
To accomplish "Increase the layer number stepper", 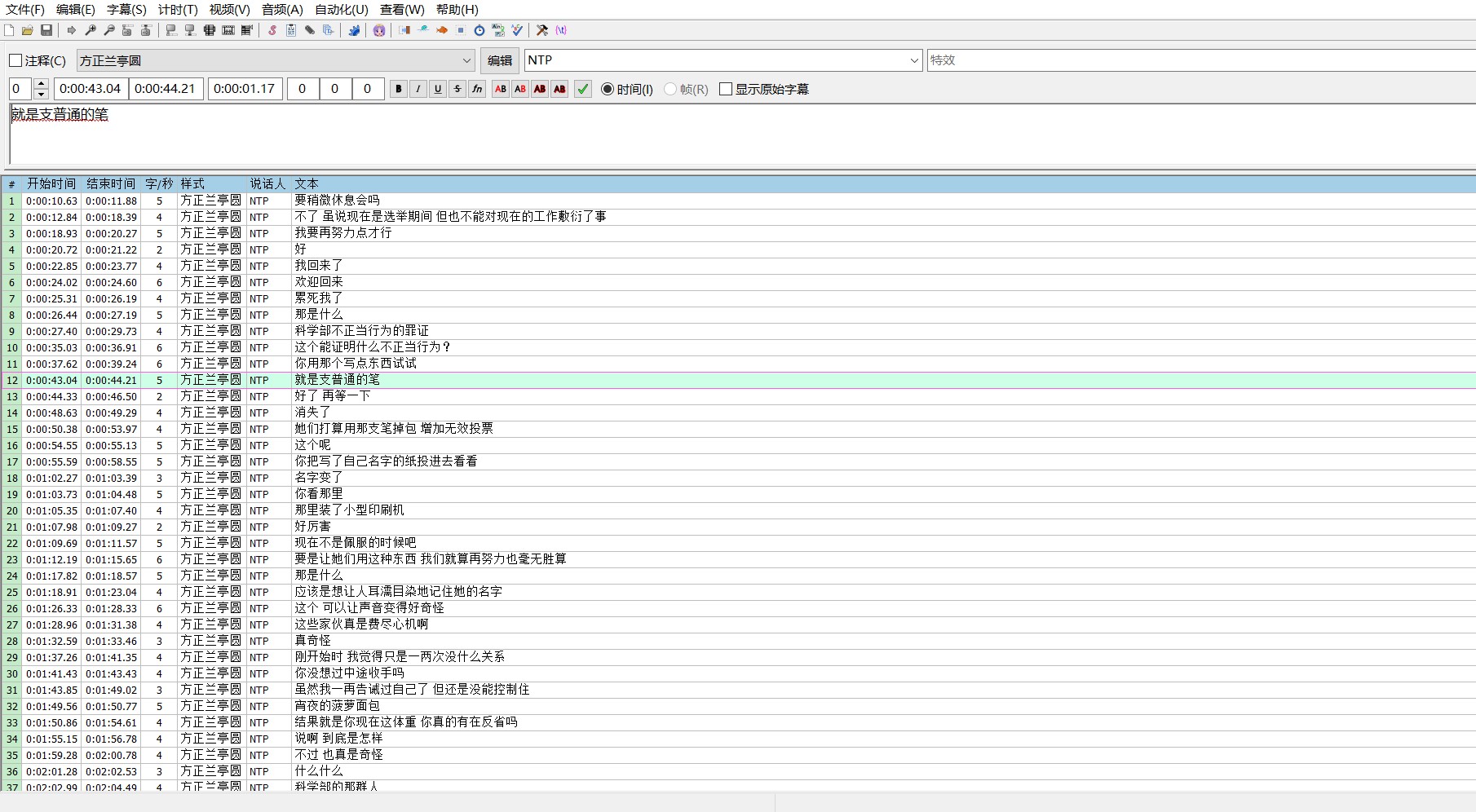I will click(42, 84).
